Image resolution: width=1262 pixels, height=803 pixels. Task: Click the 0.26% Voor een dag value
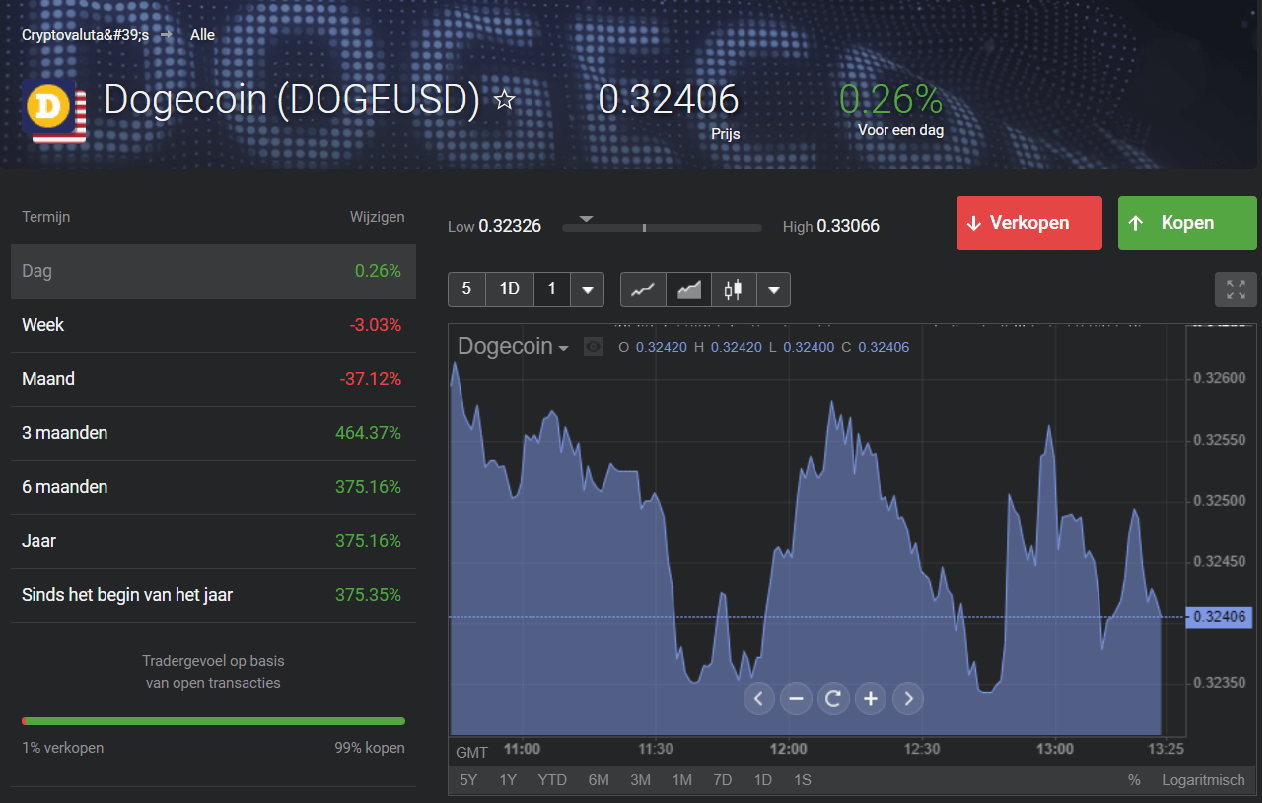(891, 99)
